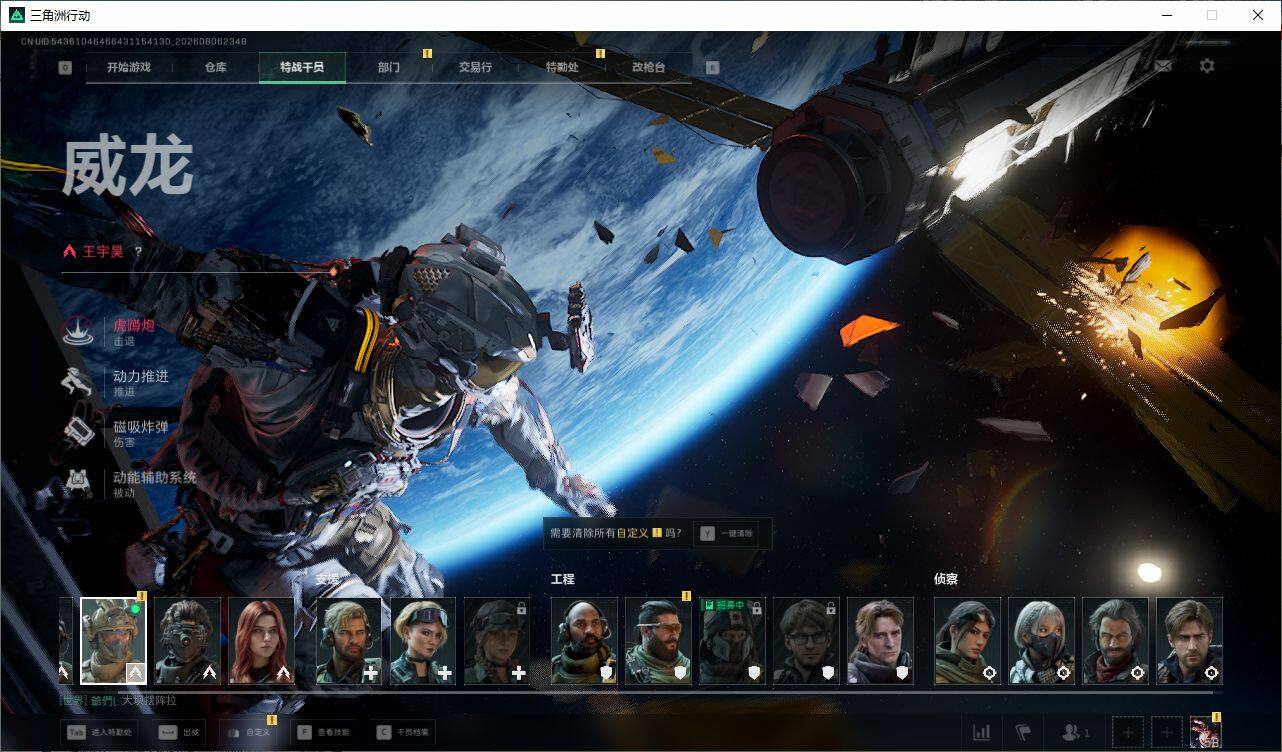Click the operator list horizontal scrollbar
Image resolution: width=1282 pixels, height=752 pixels.
pyautogui.click(x=666, y=691)
